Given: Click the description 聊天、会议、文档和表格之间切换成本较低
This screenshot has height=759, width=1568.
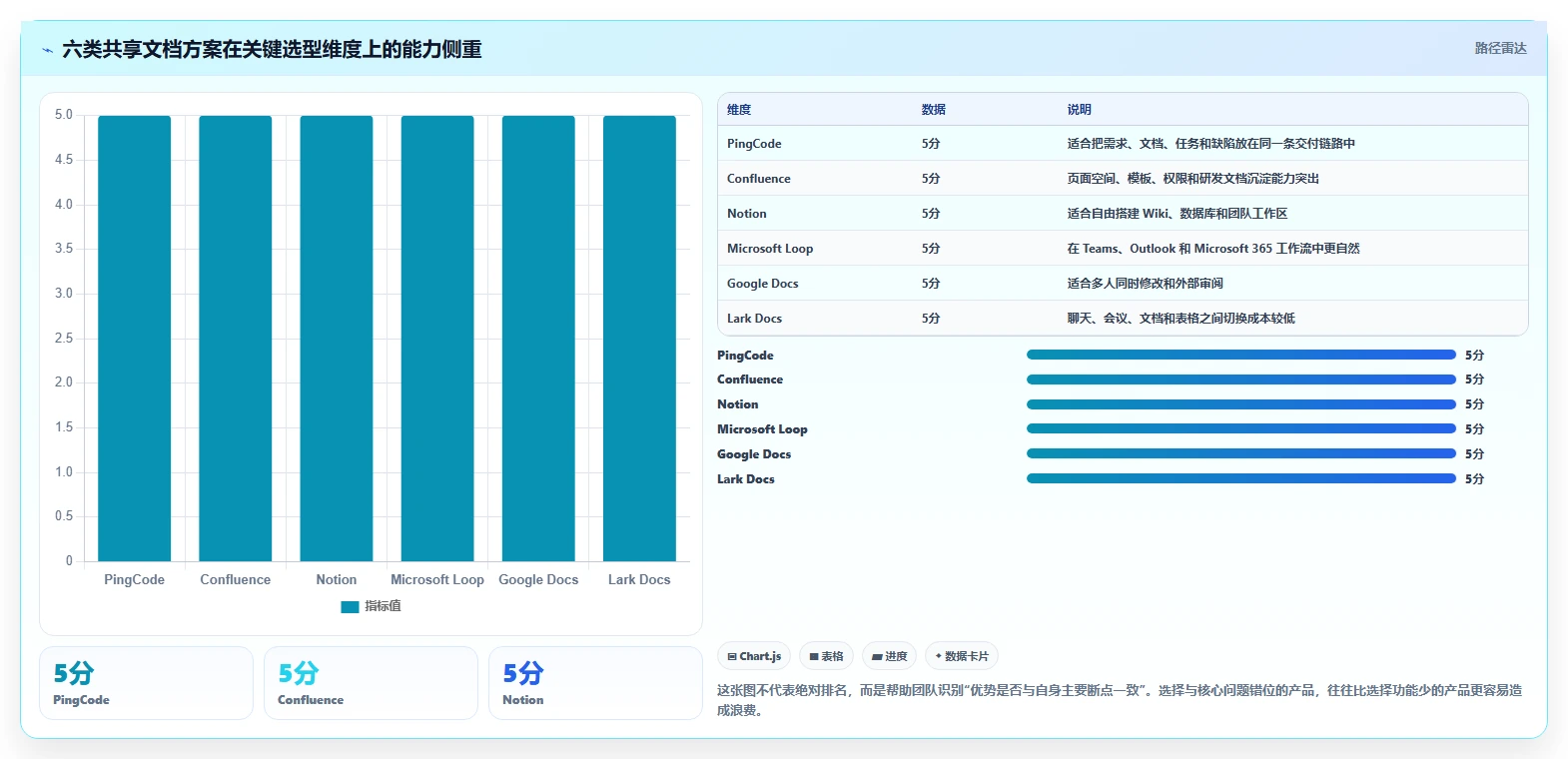Looking at the screenshot, I should pyautogui.click(x=1180, y=319).
